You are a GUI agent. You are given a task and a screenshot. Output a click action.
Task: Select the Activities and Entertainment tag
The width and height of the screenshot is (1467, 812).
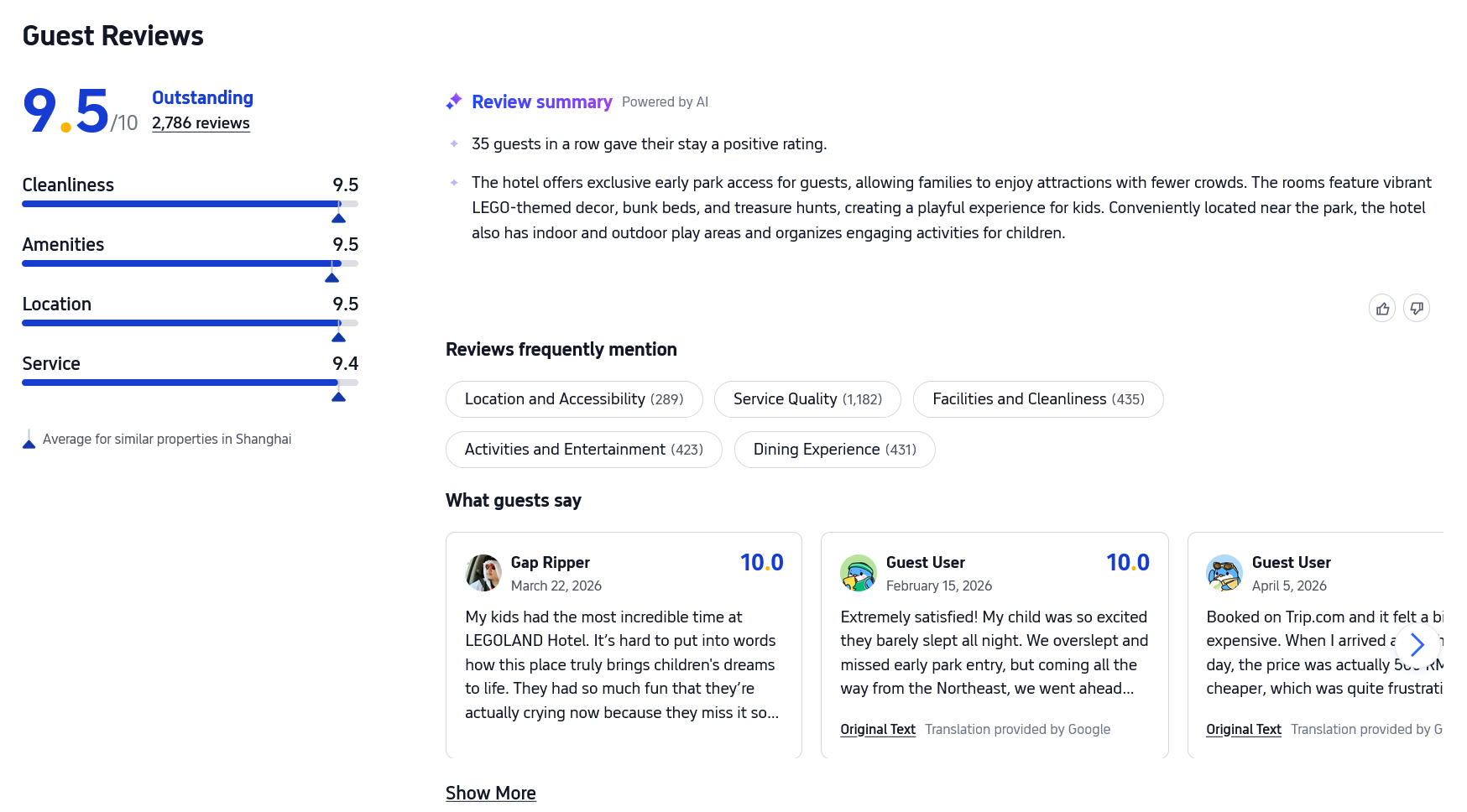tap(583, 450)
